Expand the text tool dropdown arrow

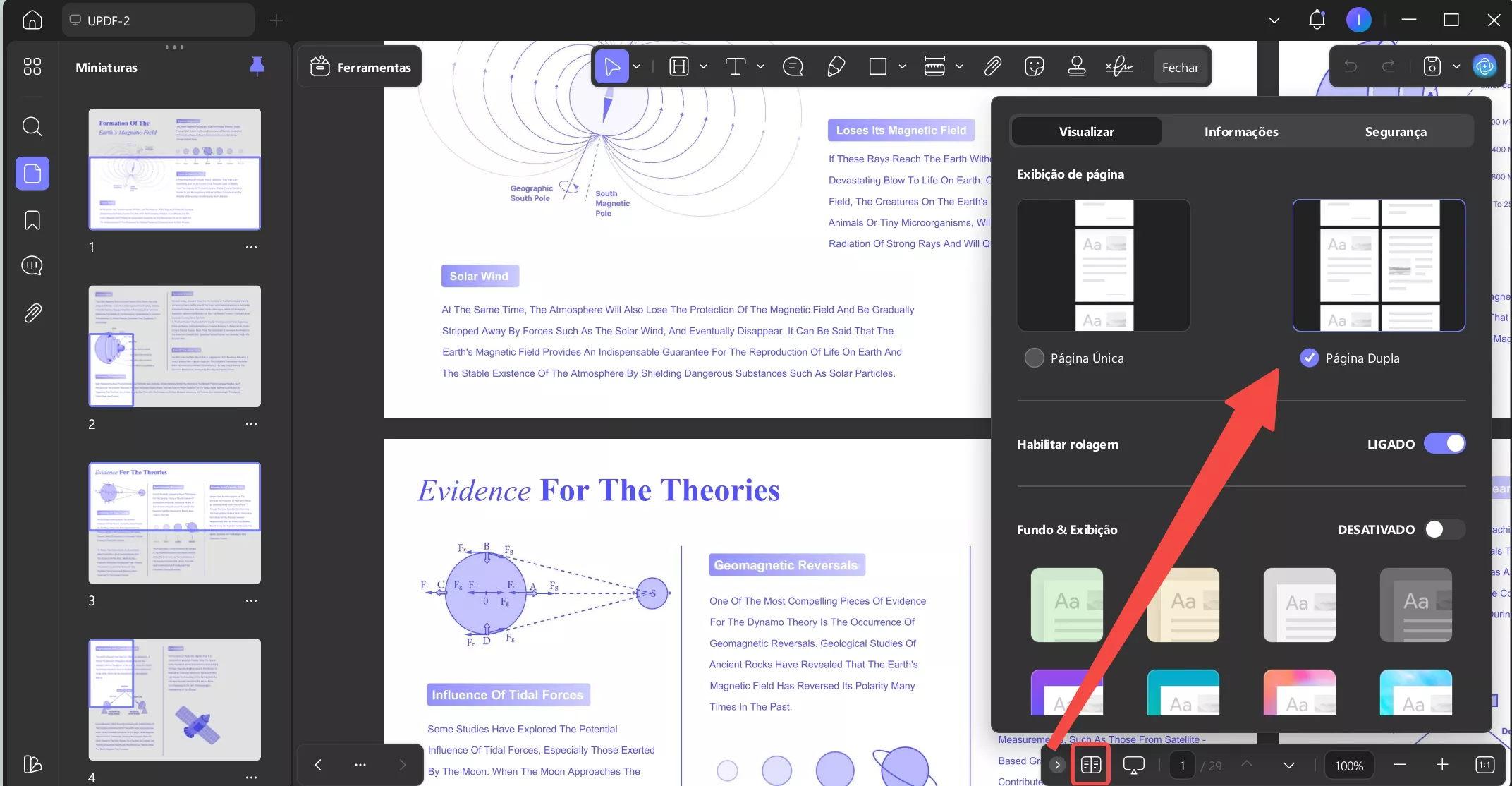tap(760, 67)
